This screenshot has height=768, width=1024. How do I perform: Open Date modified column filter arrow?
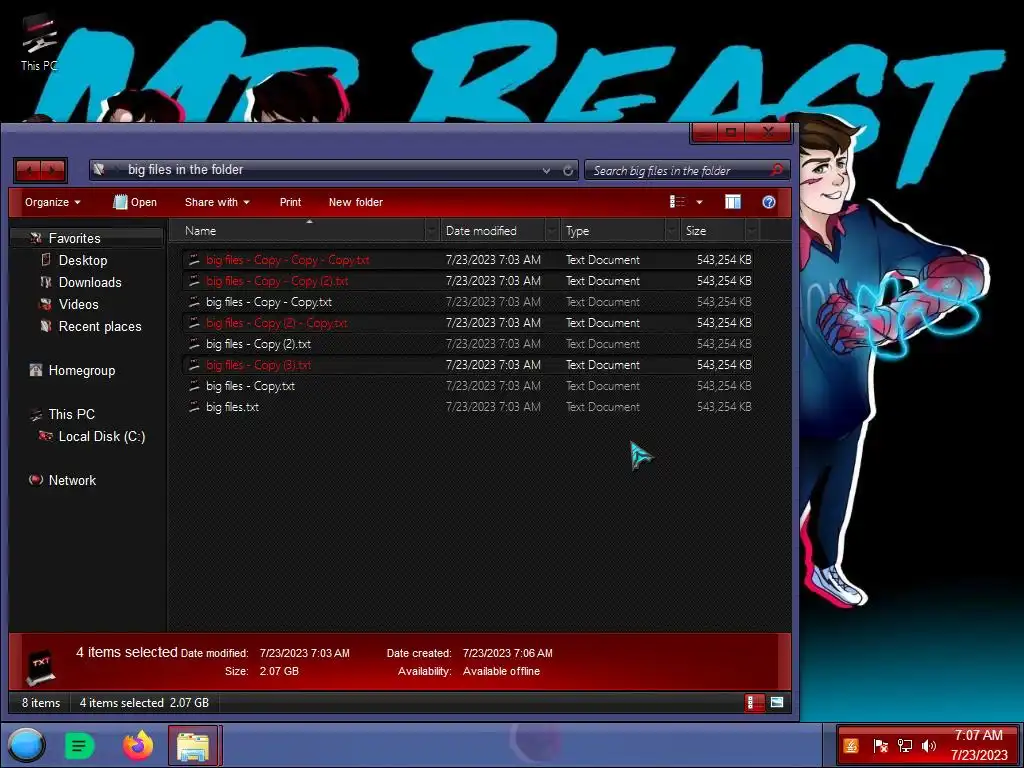pos(552,231)
